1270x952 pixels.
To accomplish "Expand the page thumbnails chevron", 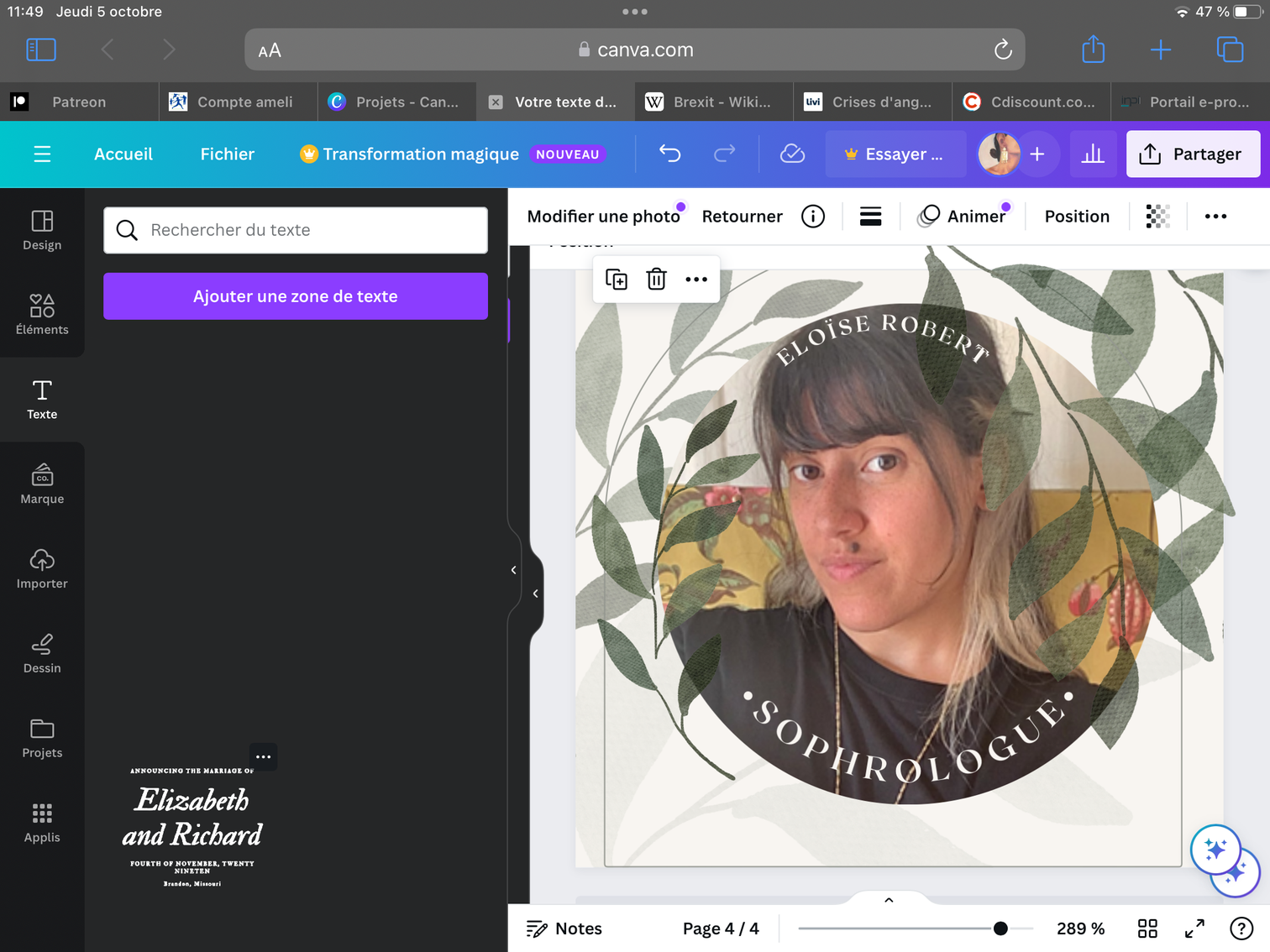I will click(889, 900).
